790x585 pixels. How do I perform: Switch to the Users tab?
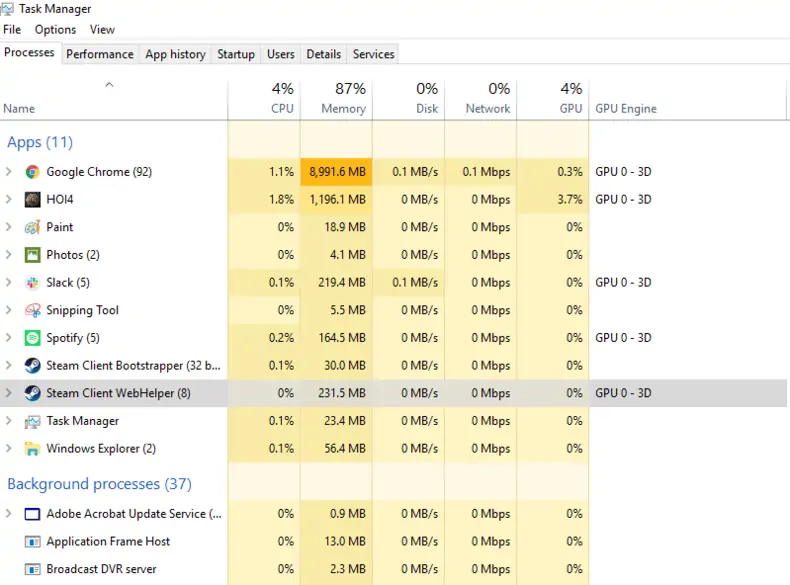[281, 54]
